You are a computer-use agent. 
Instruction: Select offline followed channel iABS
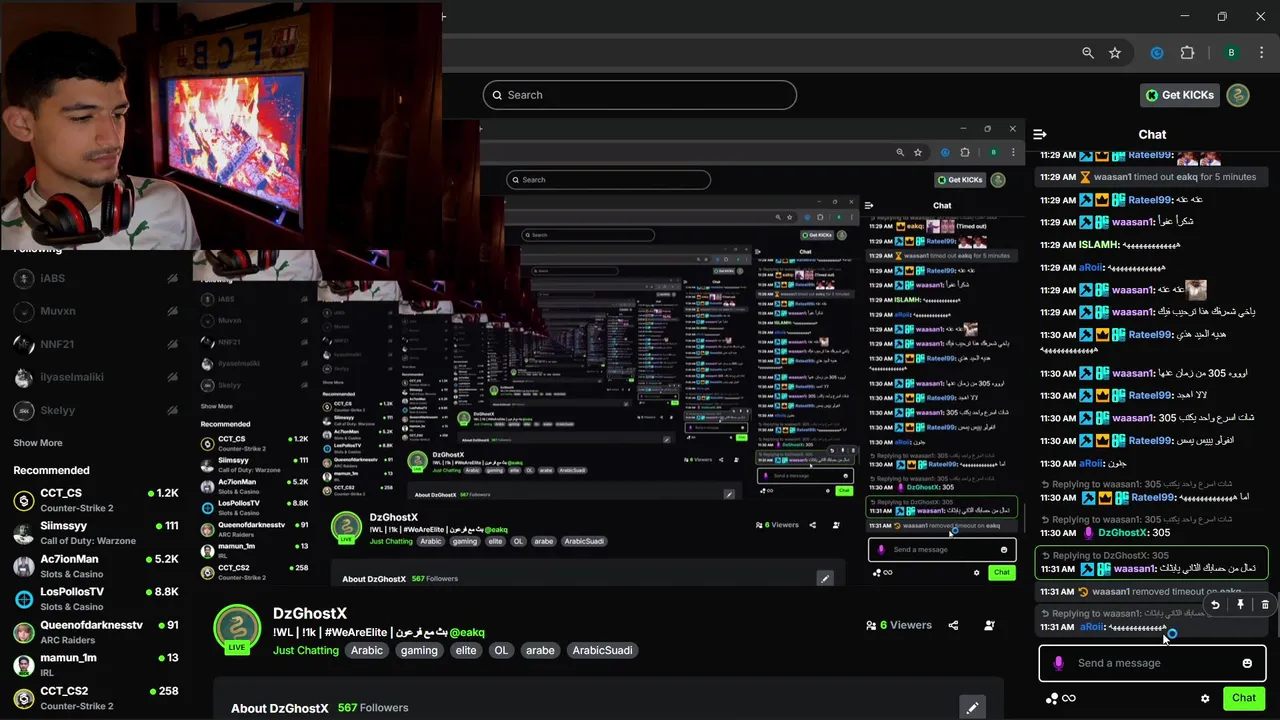click(x=95, y=279)
